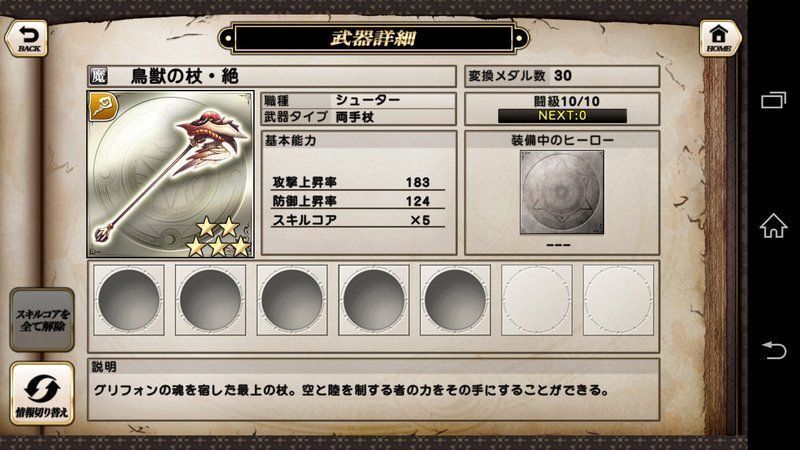
Task: Select the fourth skill core slot
Action: point(373,299)
